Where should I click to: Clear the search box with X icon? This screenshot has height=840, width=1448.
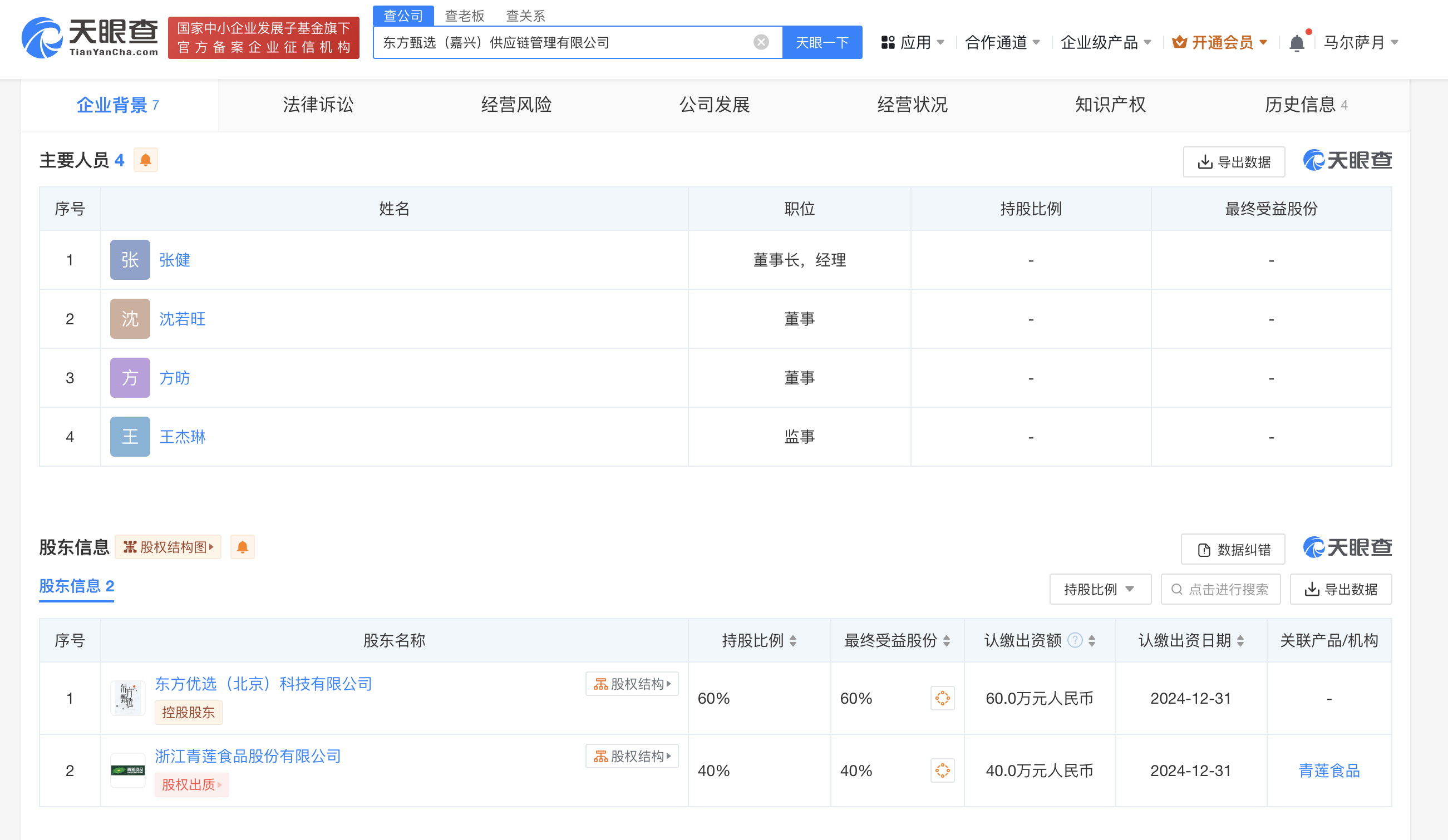(x=761, y=42)
